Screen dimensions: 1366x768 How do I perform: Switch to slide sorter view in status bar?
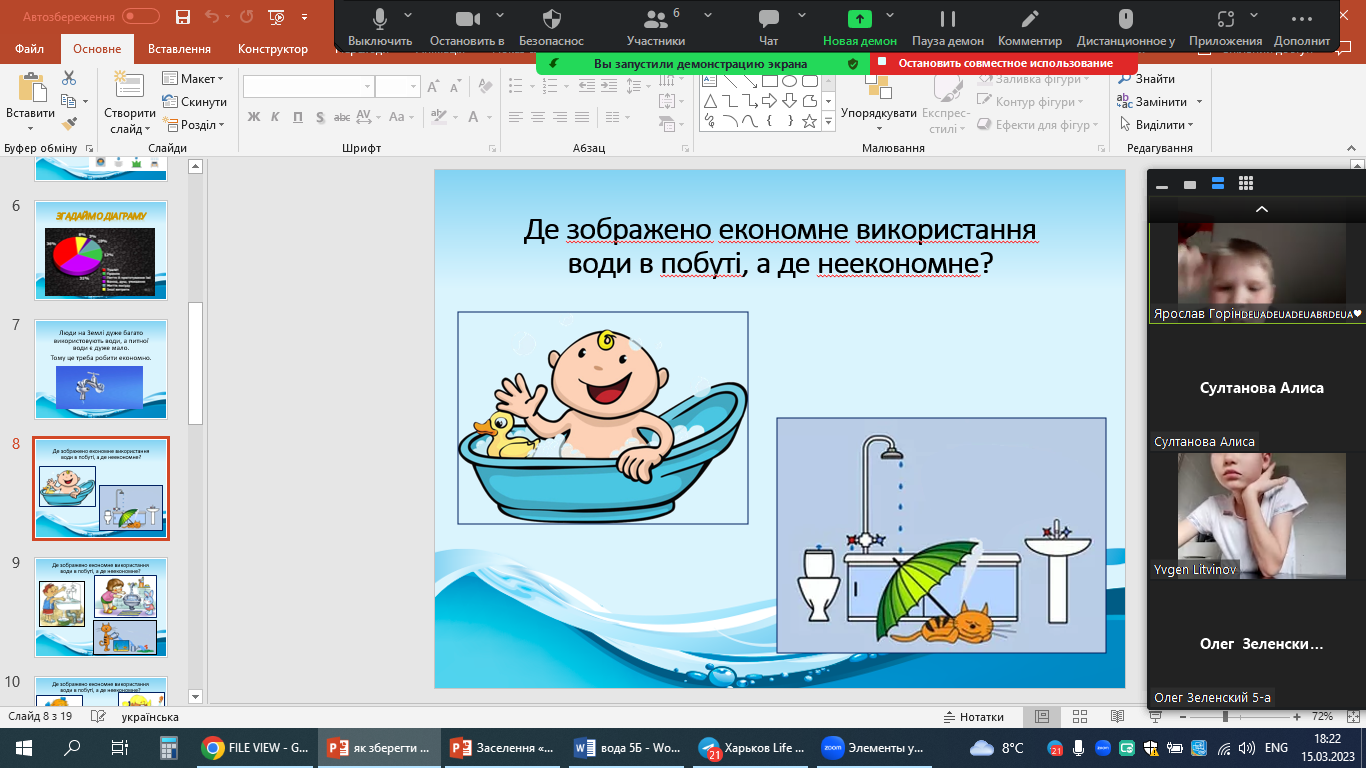[1079, 717]
